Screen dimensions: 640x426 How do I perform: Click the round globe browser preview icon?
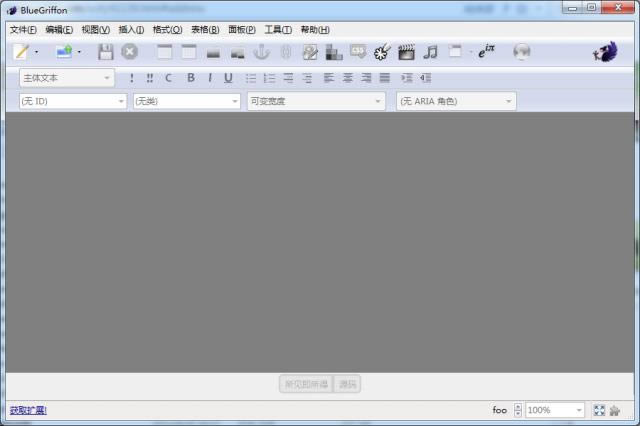[522, 52]
